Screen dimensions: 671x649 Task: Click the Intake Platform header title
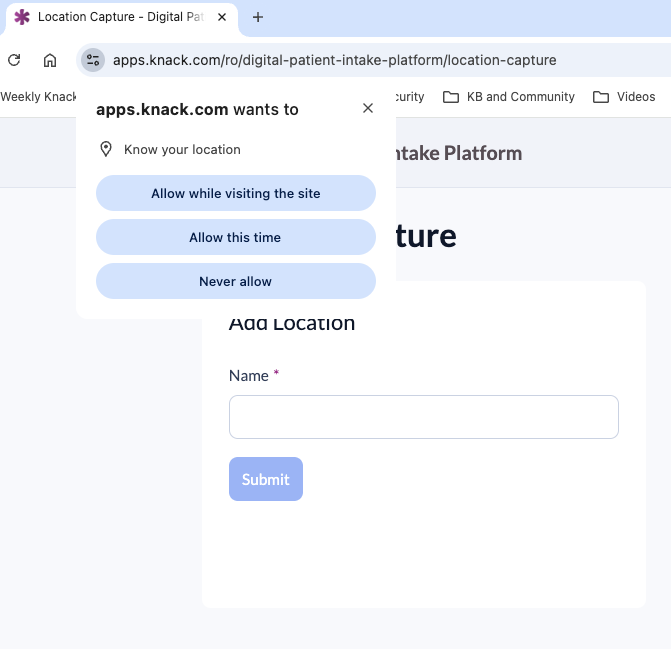click(459, 153)
